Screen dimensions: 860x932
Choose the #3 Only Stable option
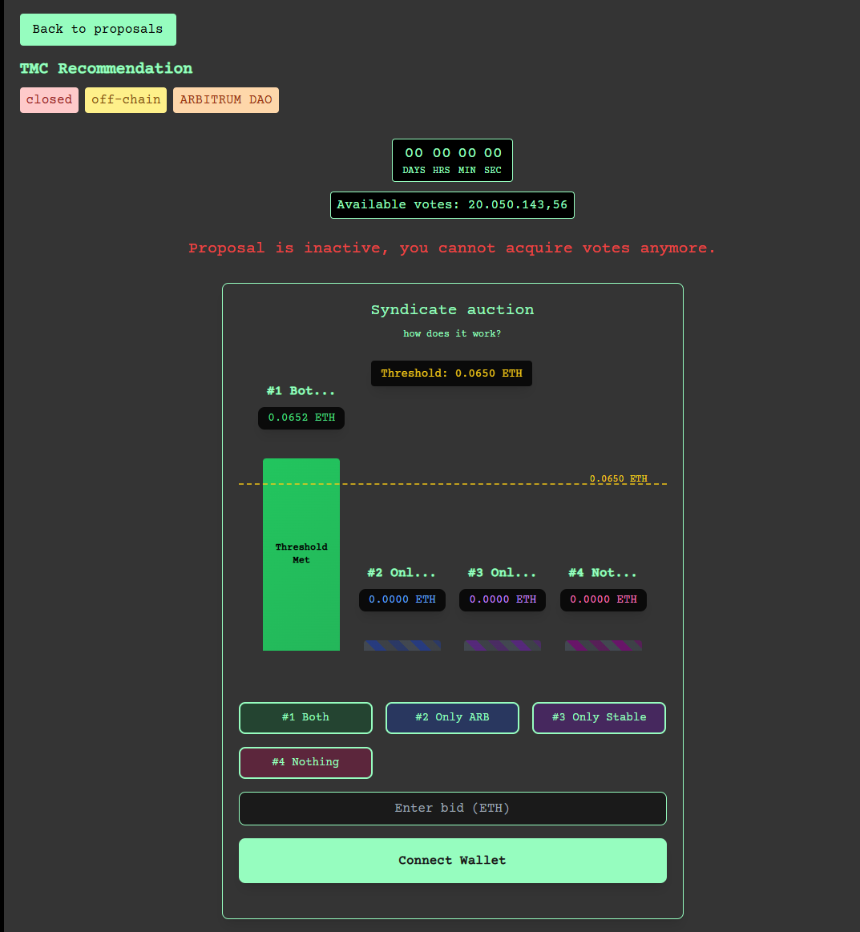tap(598, 718)
